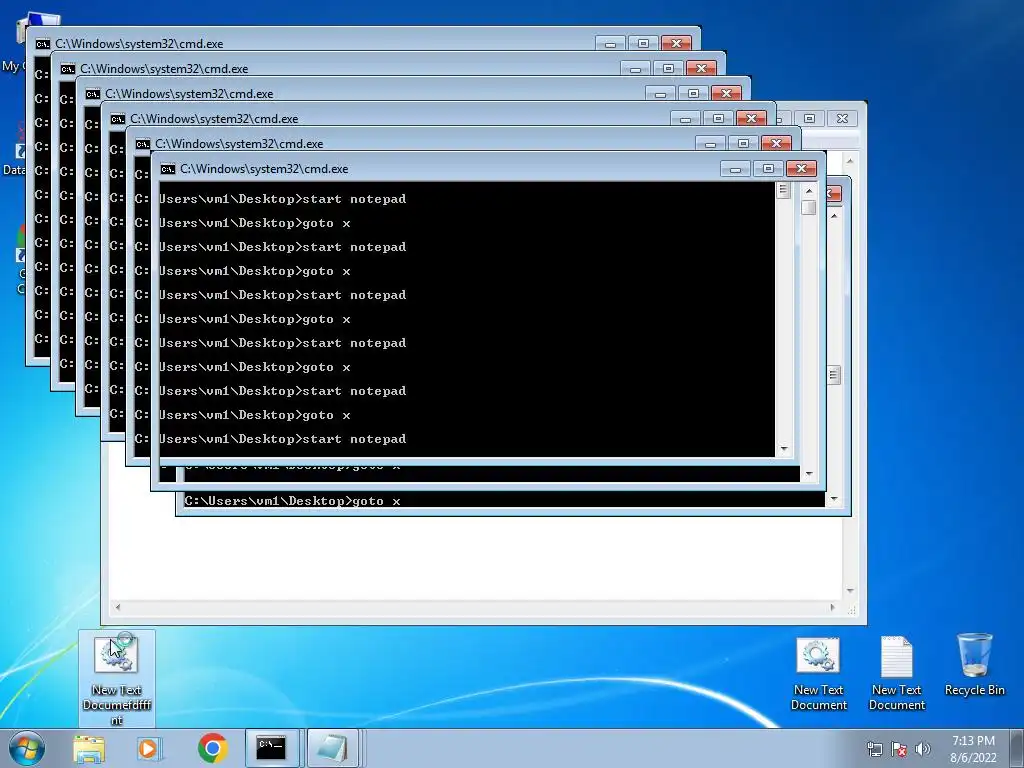Screen dimensions: 1024x768
Task: Click system icon of the fifth cmd.exe window
Action: (68, 69)
